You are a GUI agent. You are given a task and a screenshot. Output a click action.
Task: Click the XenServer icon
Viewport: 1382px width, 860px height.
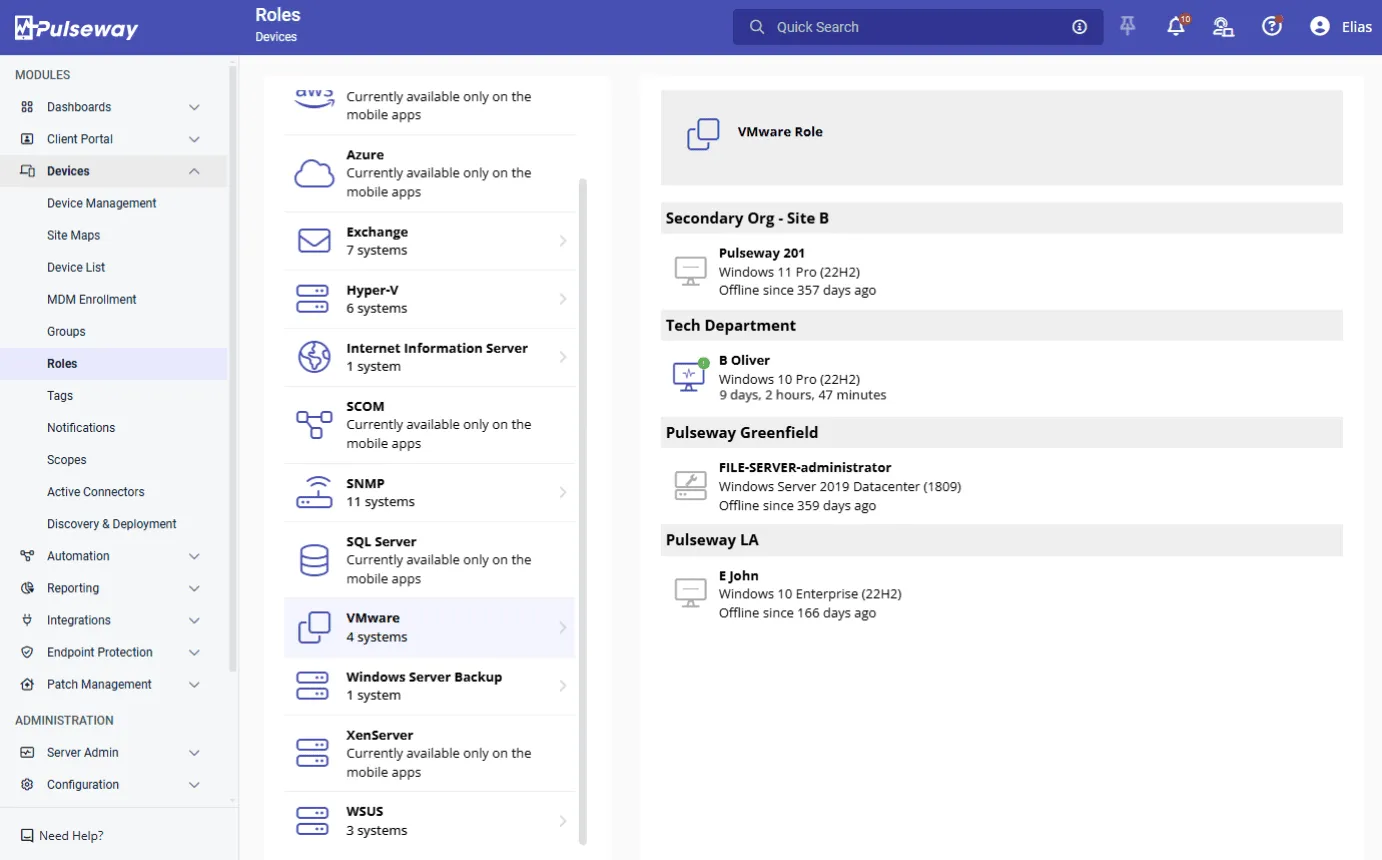(x=313, y=753)
